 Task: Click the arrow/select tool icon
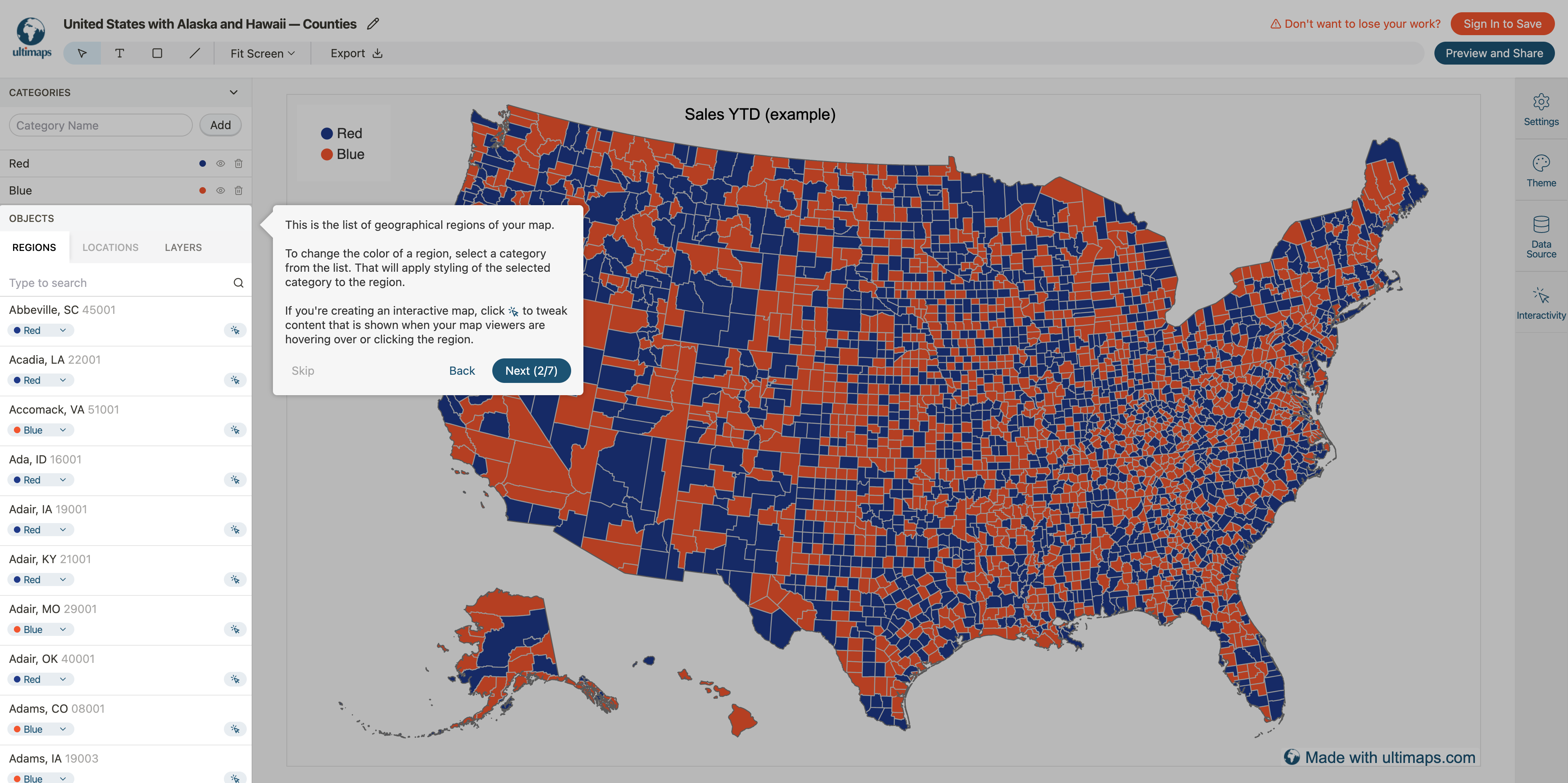pyautogui.click(x=82, y=52)
